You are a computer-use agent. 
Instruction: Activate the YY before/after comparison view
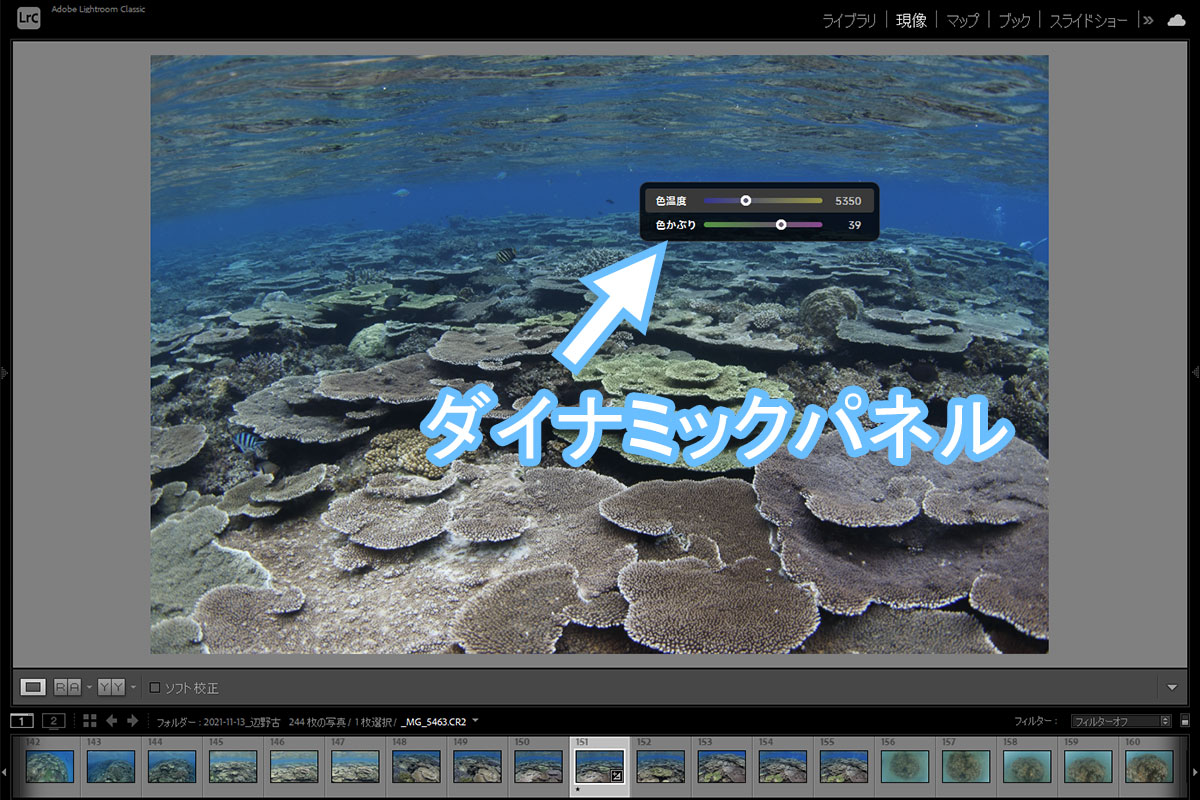coord(111,687)
